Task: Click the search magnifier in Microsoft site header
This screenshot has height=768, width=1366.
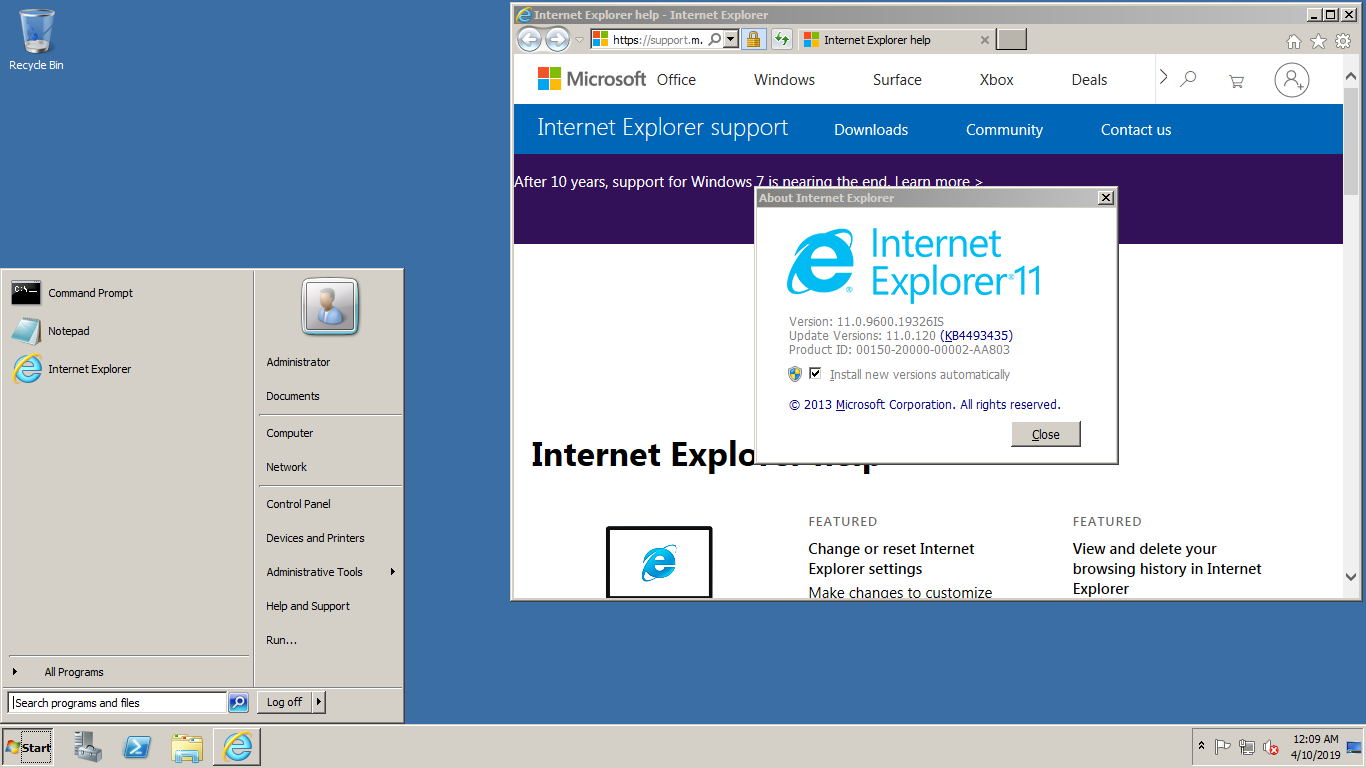Action: pyautogui.click(x=1188, y=79)
